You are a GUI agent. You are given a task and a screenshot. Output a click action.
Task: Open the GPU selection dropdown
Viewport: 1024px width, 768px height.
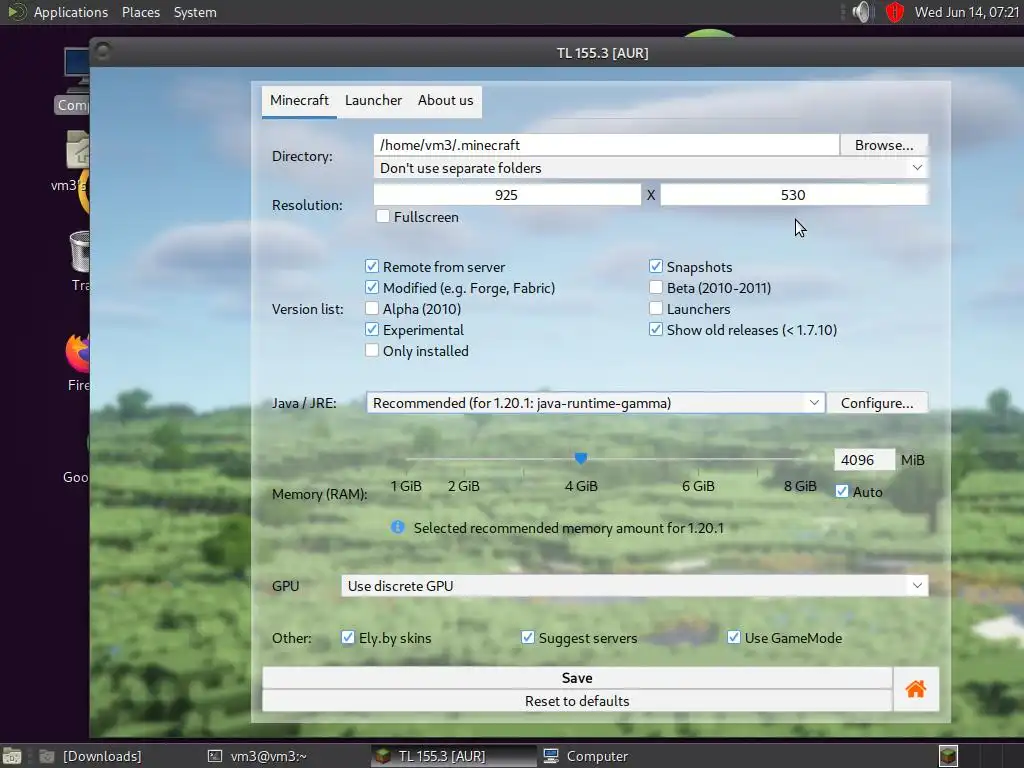pos(634,586)
